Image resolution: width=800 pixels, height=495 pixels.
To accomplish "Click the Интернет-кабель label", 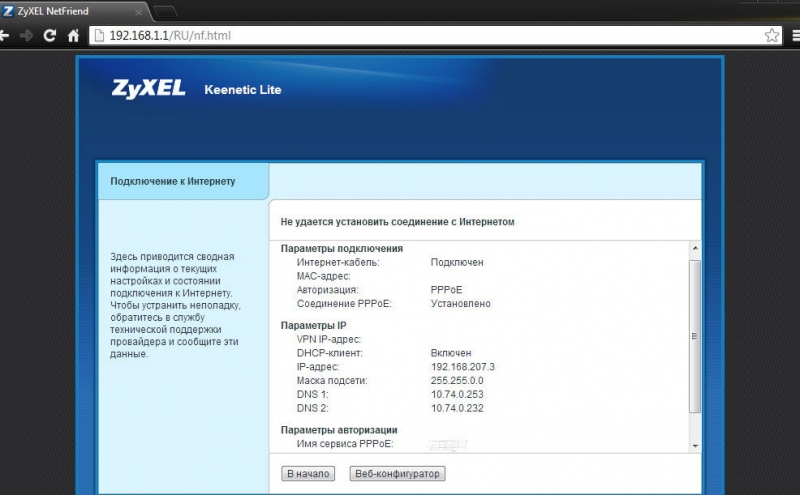I will click(338, 262).
